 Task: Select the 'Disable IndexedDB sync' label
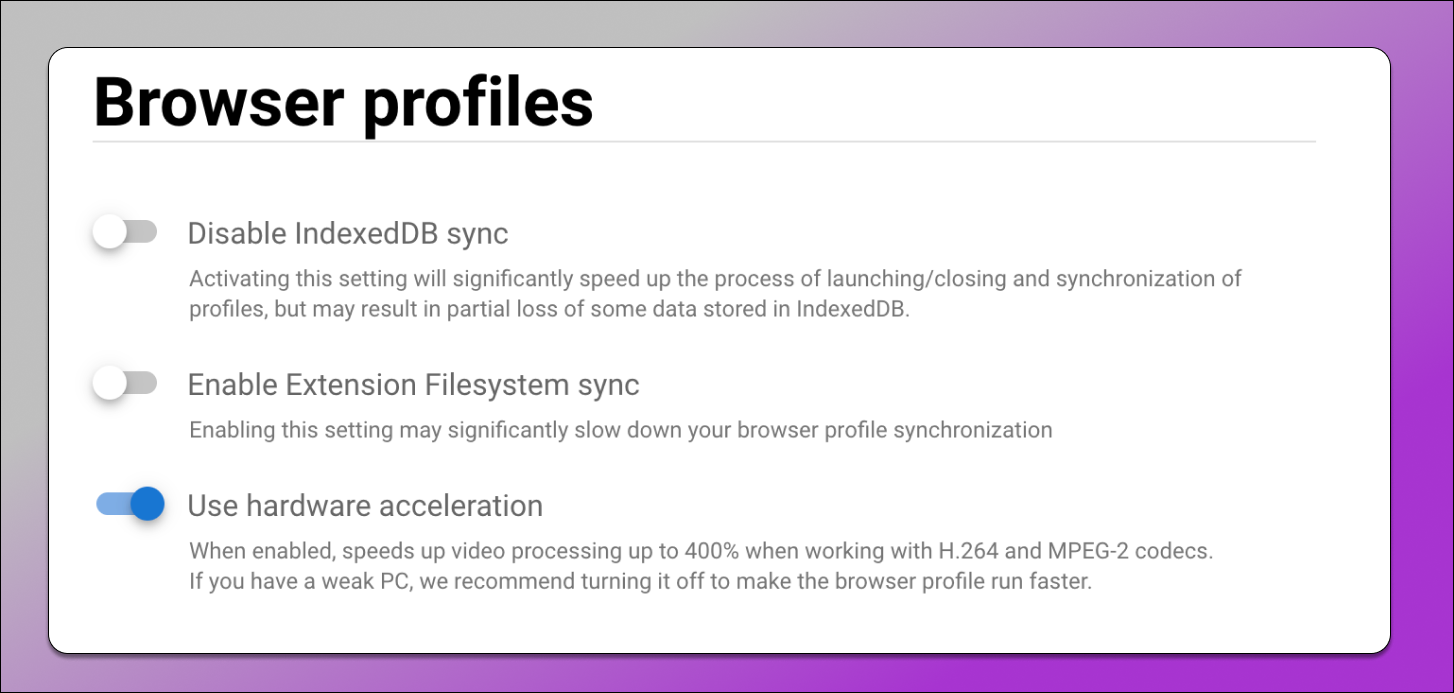click(348, 234)
